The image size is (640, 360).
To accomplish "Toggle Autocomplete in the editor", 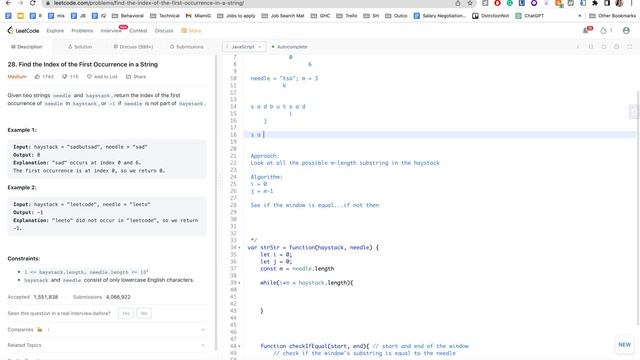I will coord(289,47).
